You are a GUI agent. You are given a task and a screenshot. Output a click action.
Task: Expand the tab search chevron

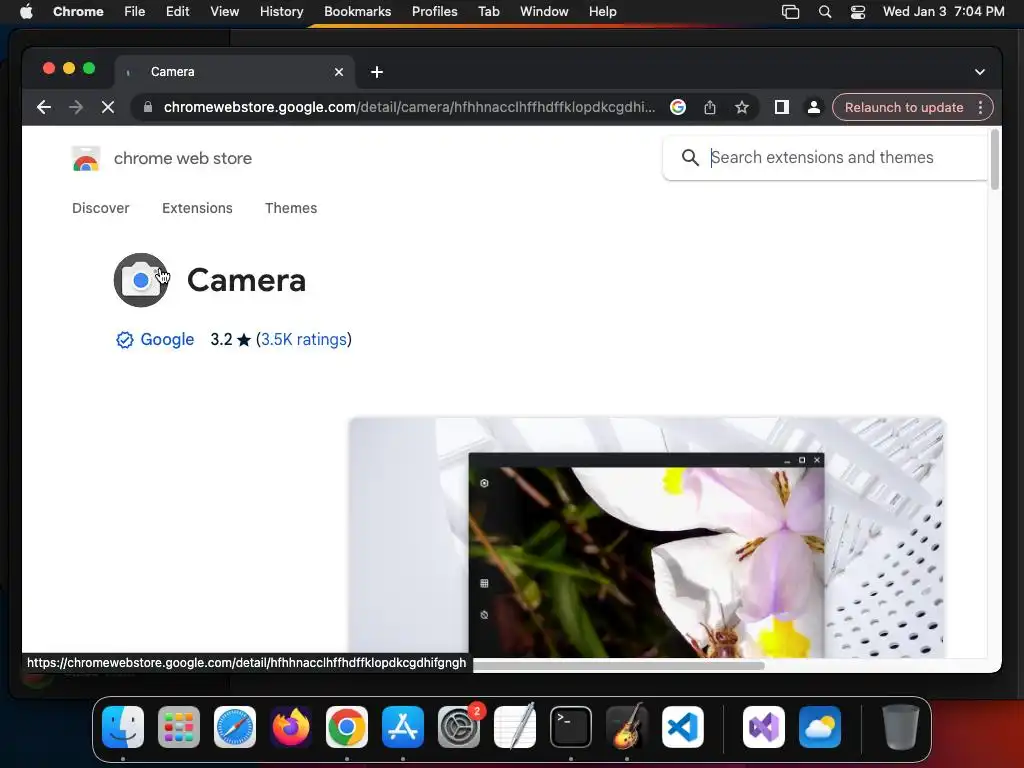point(980,72)
